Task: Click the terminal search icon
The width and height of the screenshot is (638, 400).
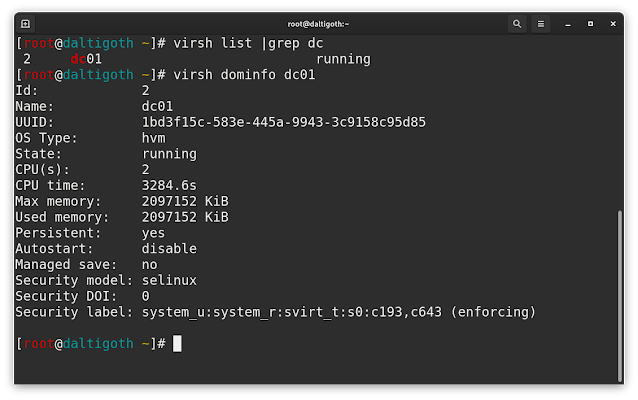Action: click(x=517, y=23)
